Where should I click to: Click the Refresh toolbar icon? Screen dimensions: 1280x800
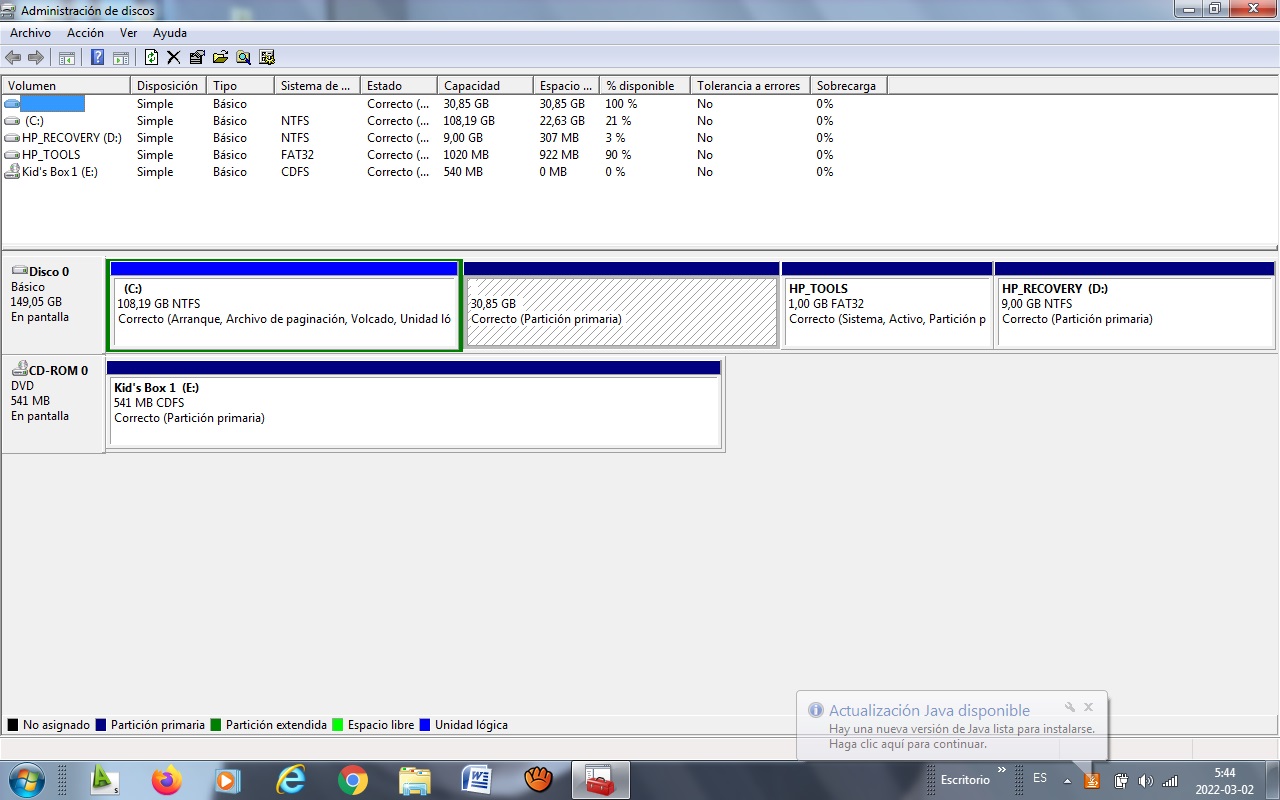coord(151,57)
